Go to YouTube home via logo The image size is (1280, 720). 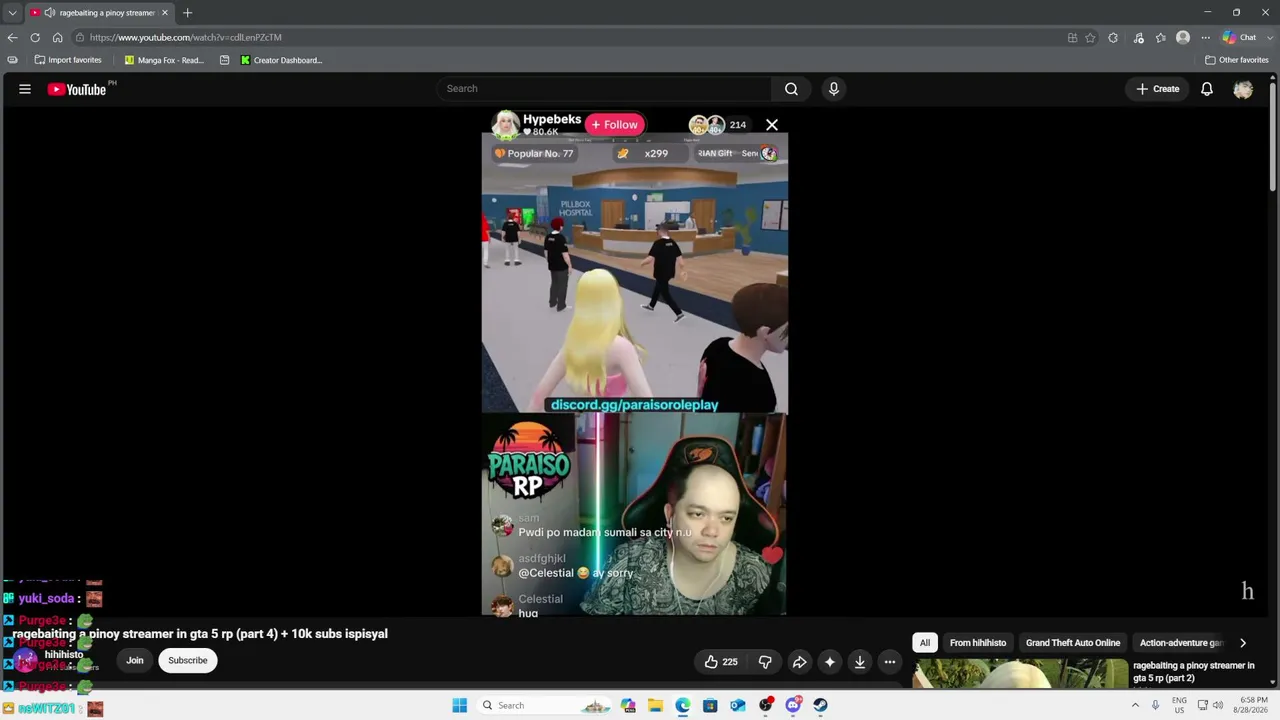point(77,89)
